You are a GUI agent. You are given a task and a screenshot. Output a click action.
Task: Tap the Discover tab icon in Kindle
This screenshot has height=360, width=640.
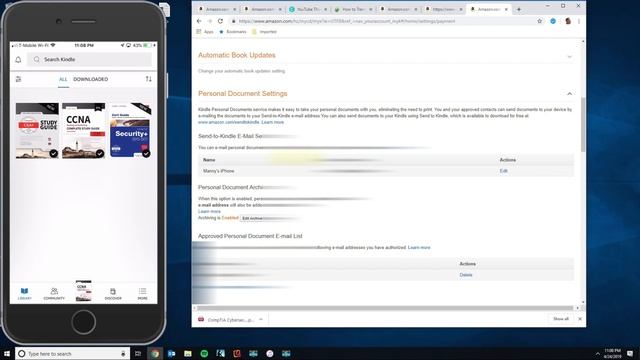(x=113, y=293)
